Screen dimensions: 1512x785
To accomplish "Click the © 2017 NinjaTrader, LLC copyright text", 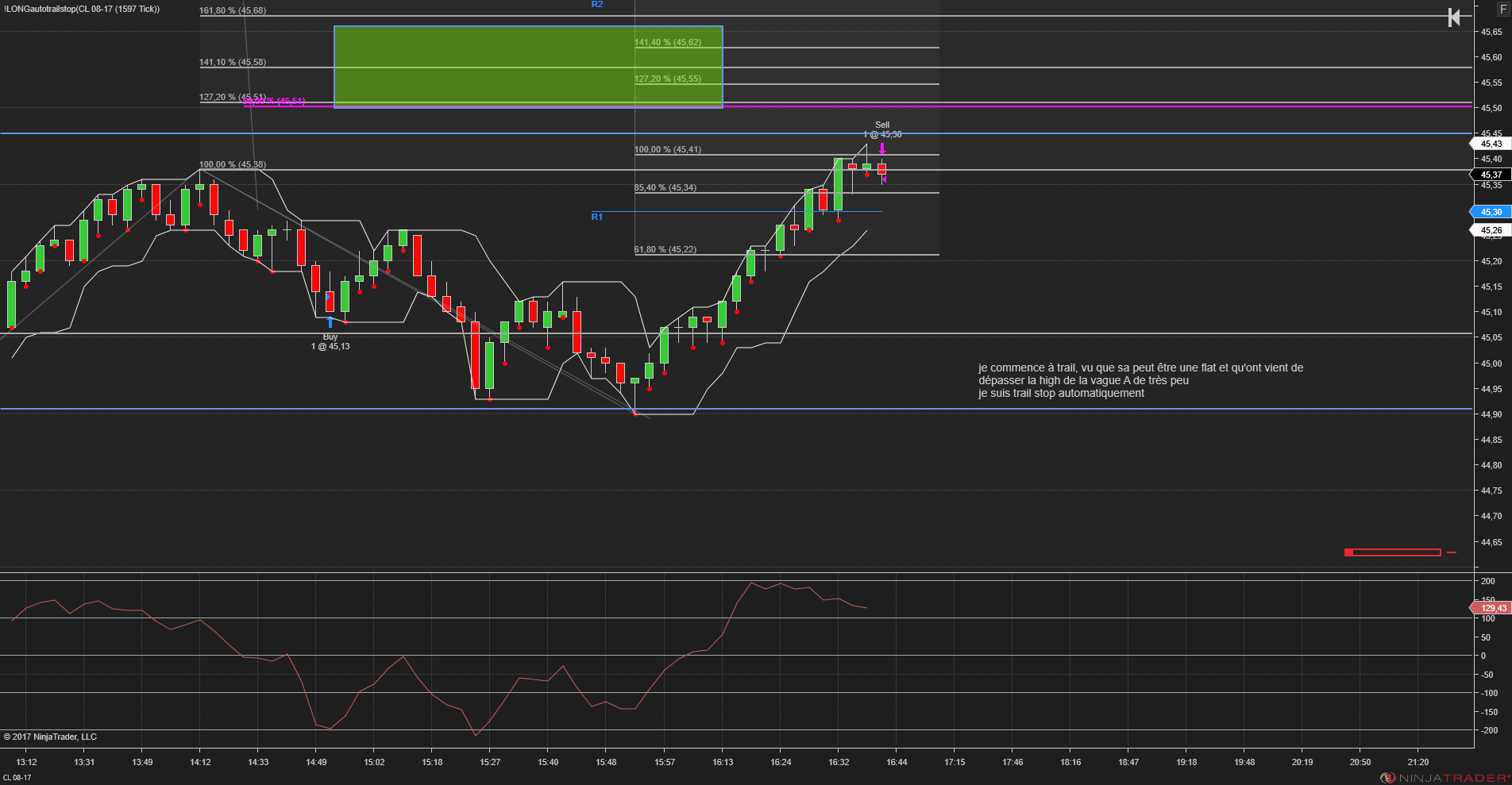I will coord(50,737).
